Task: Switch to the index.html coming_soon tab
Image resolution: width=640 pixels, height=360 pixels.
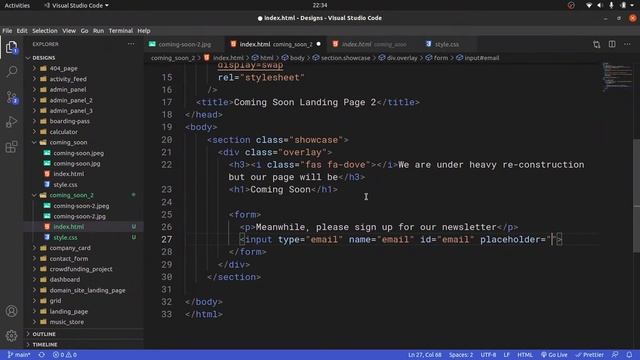Action: (x=373, y=44)
